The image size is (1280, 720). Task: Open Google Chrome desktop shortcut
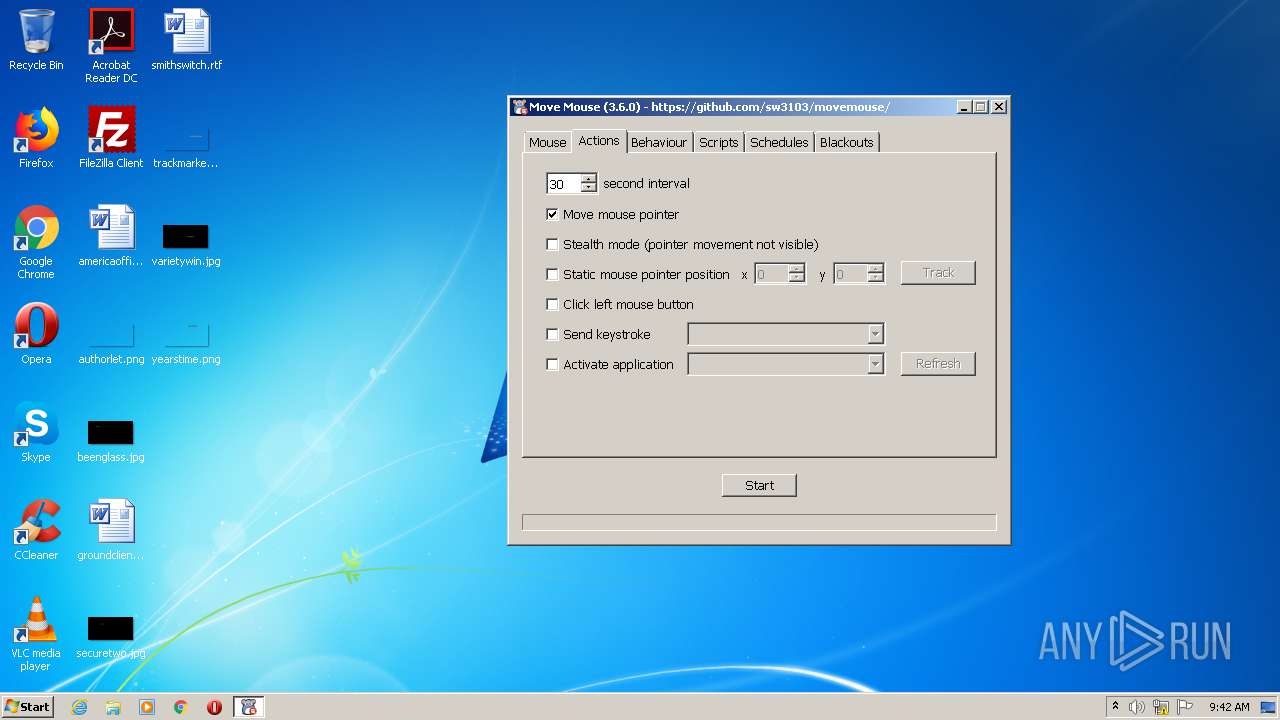point(36,242)
